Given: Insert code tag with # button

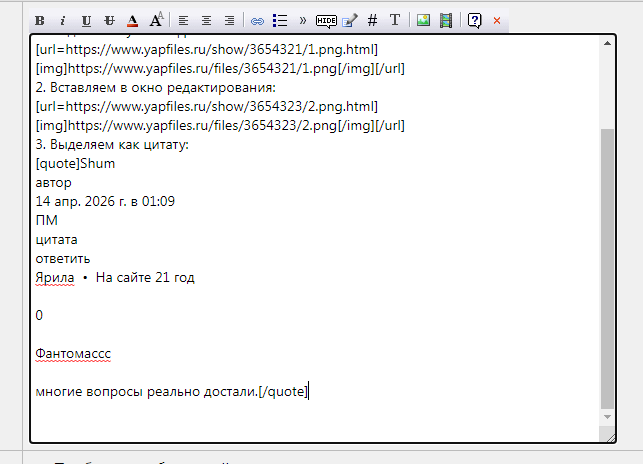Looking at the screenshot, I should tap(372, 20).
